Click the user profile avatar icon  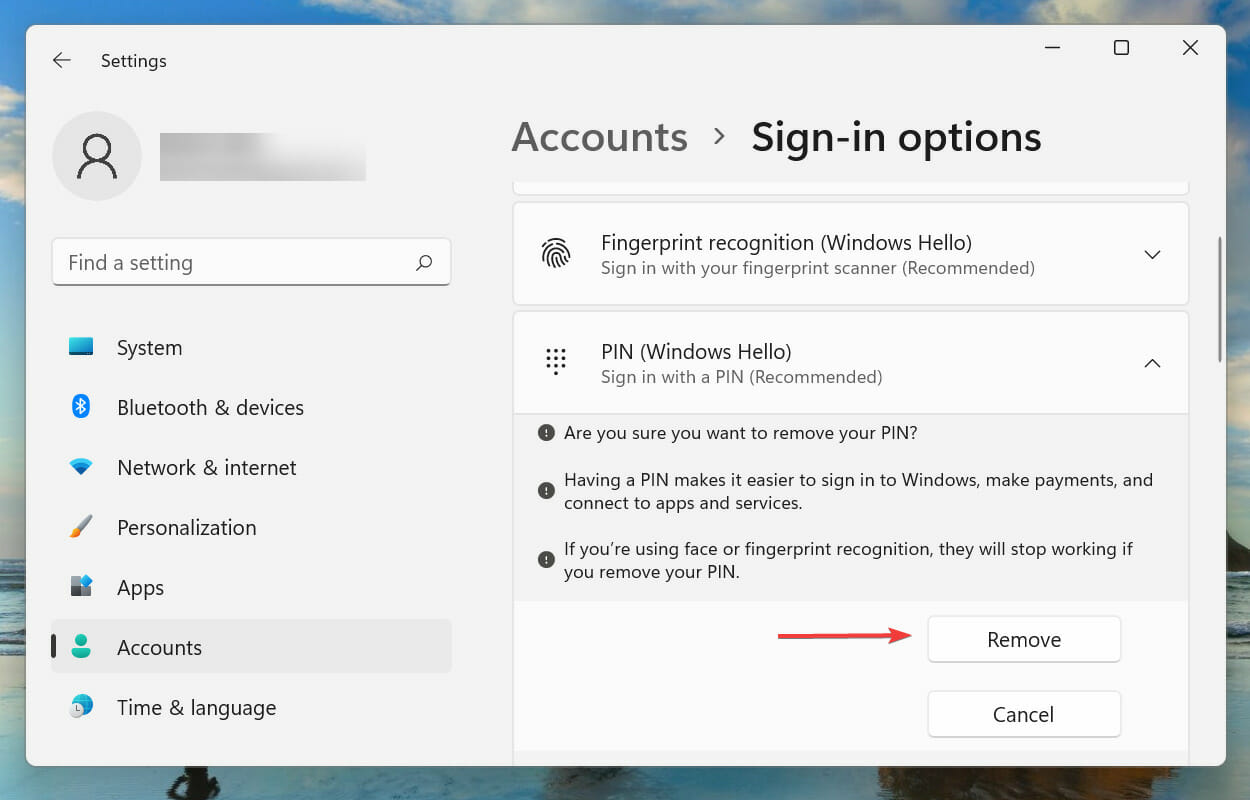[x=97, y=156]
